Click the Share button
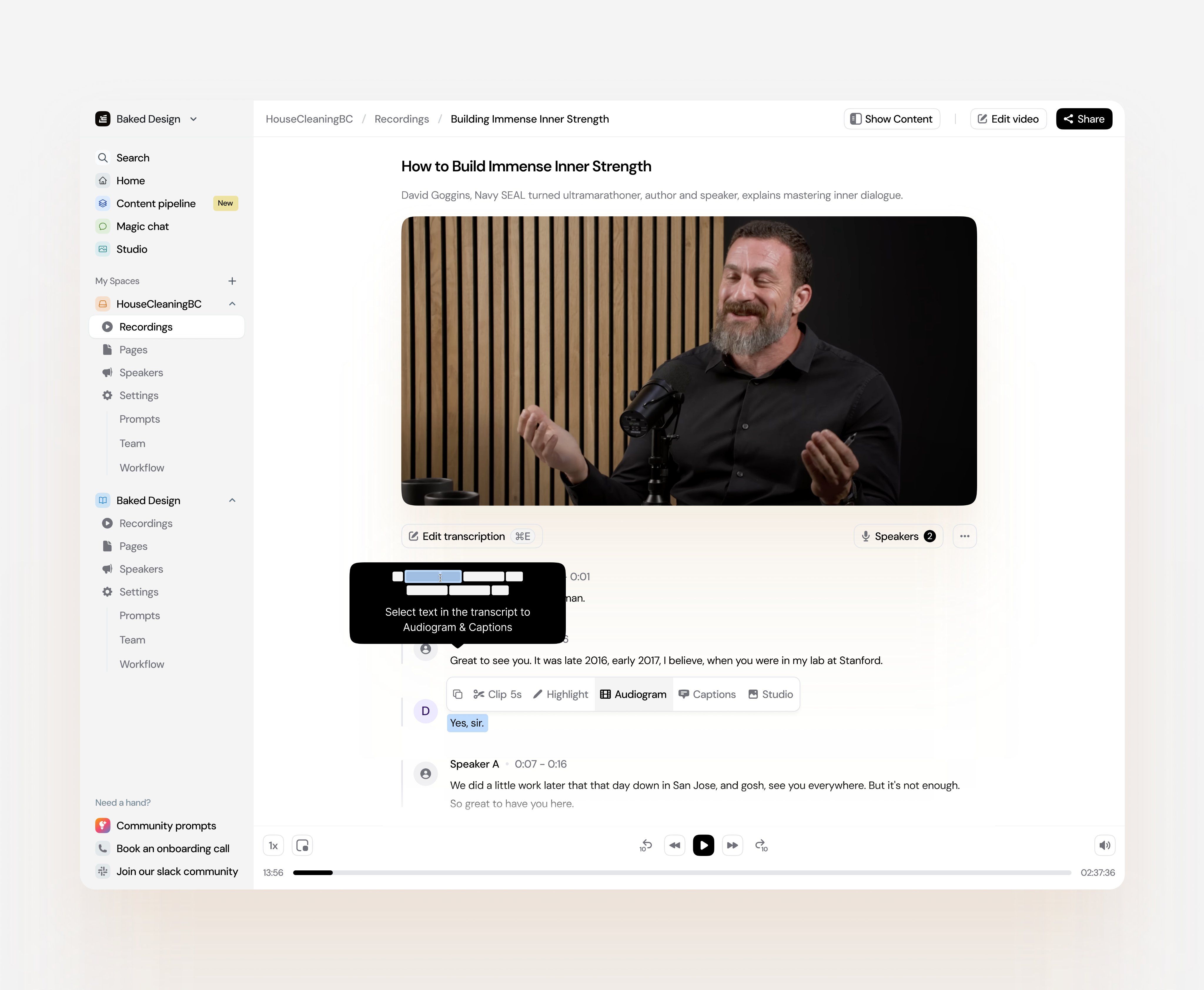1204x990 pixels. tap(1084, 119)
